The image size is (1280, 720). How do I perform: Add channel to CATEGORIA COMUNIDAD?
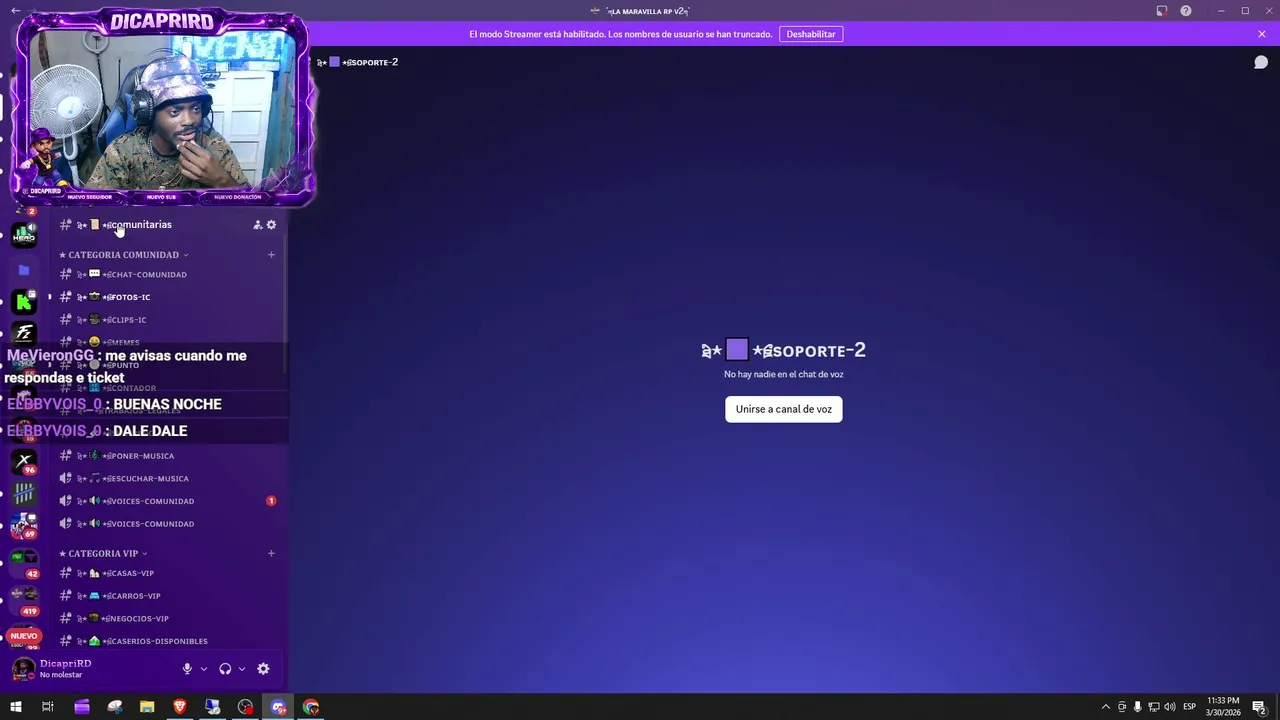point(271,255)
